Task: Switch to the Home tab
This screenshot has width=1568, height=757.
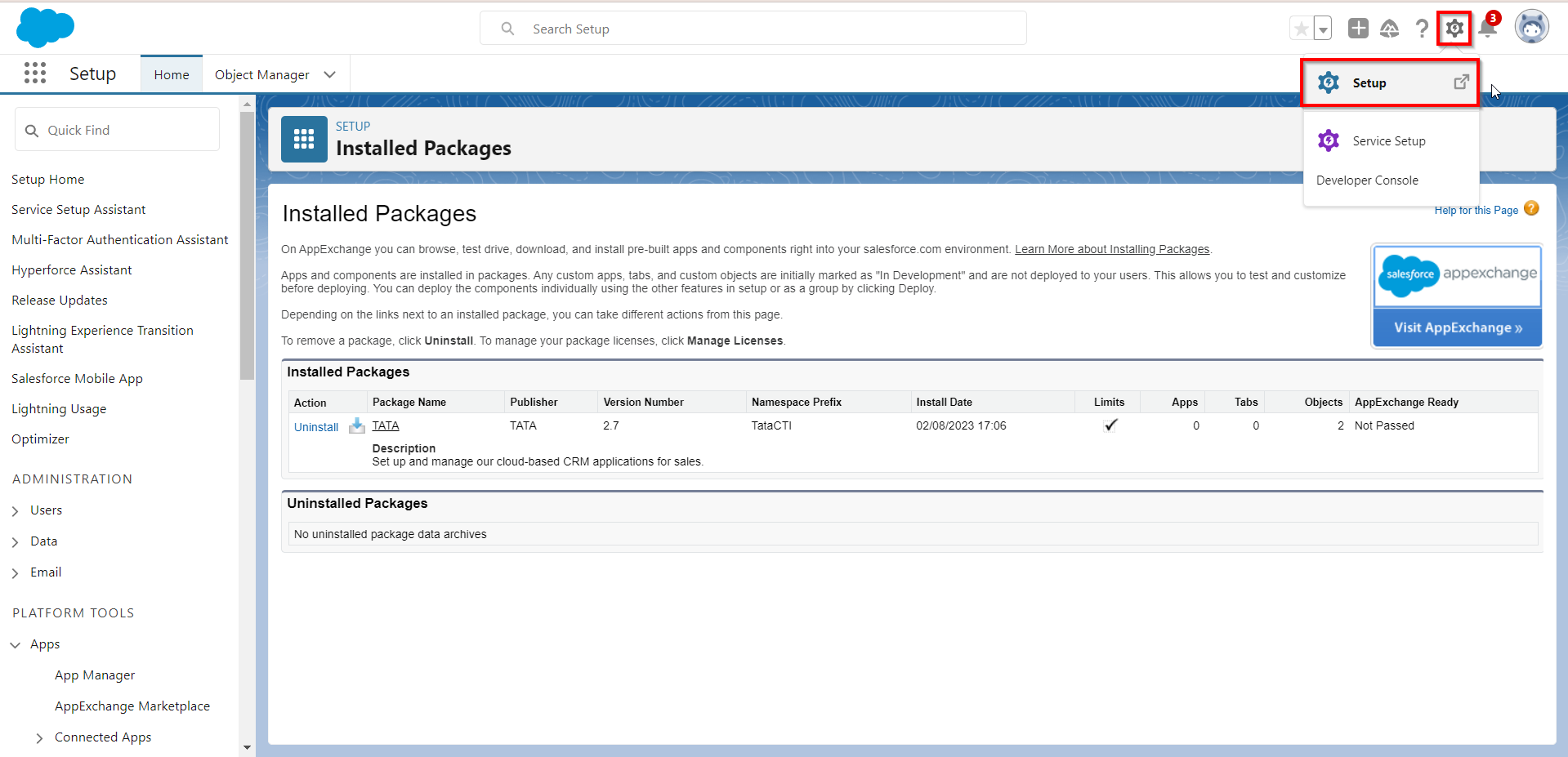Action: 172,74
